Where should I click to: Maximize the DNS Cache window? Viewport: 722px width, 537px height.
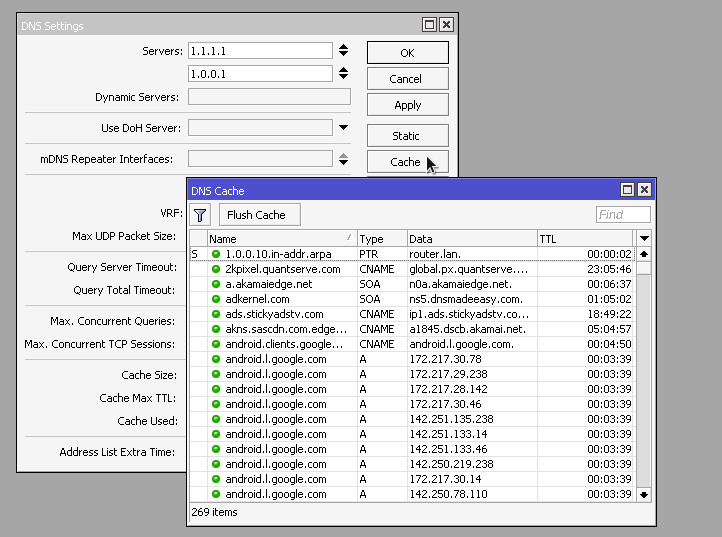point(627,190)
